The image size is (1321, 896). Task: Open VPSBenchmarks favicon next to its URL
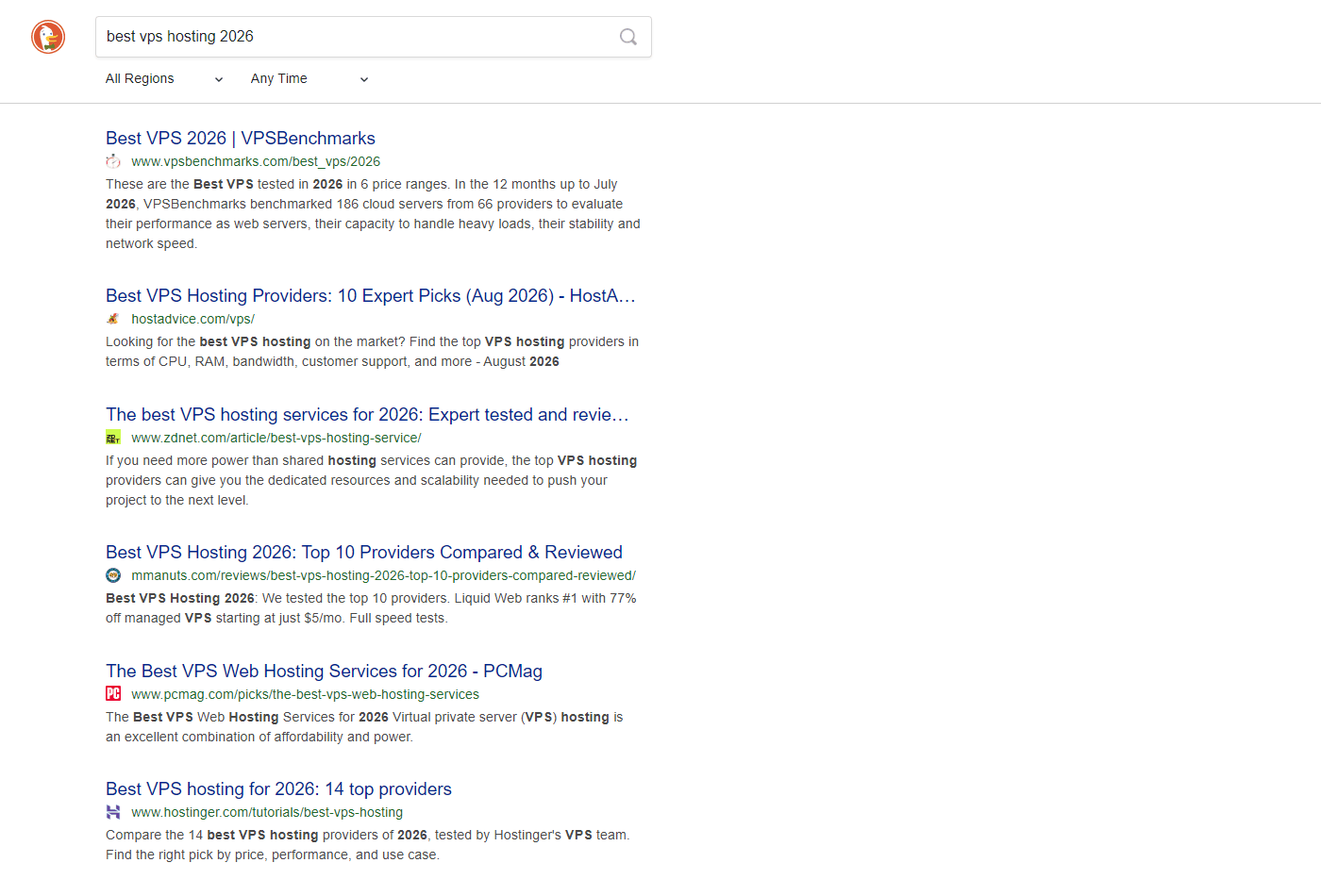click(113, 161)
